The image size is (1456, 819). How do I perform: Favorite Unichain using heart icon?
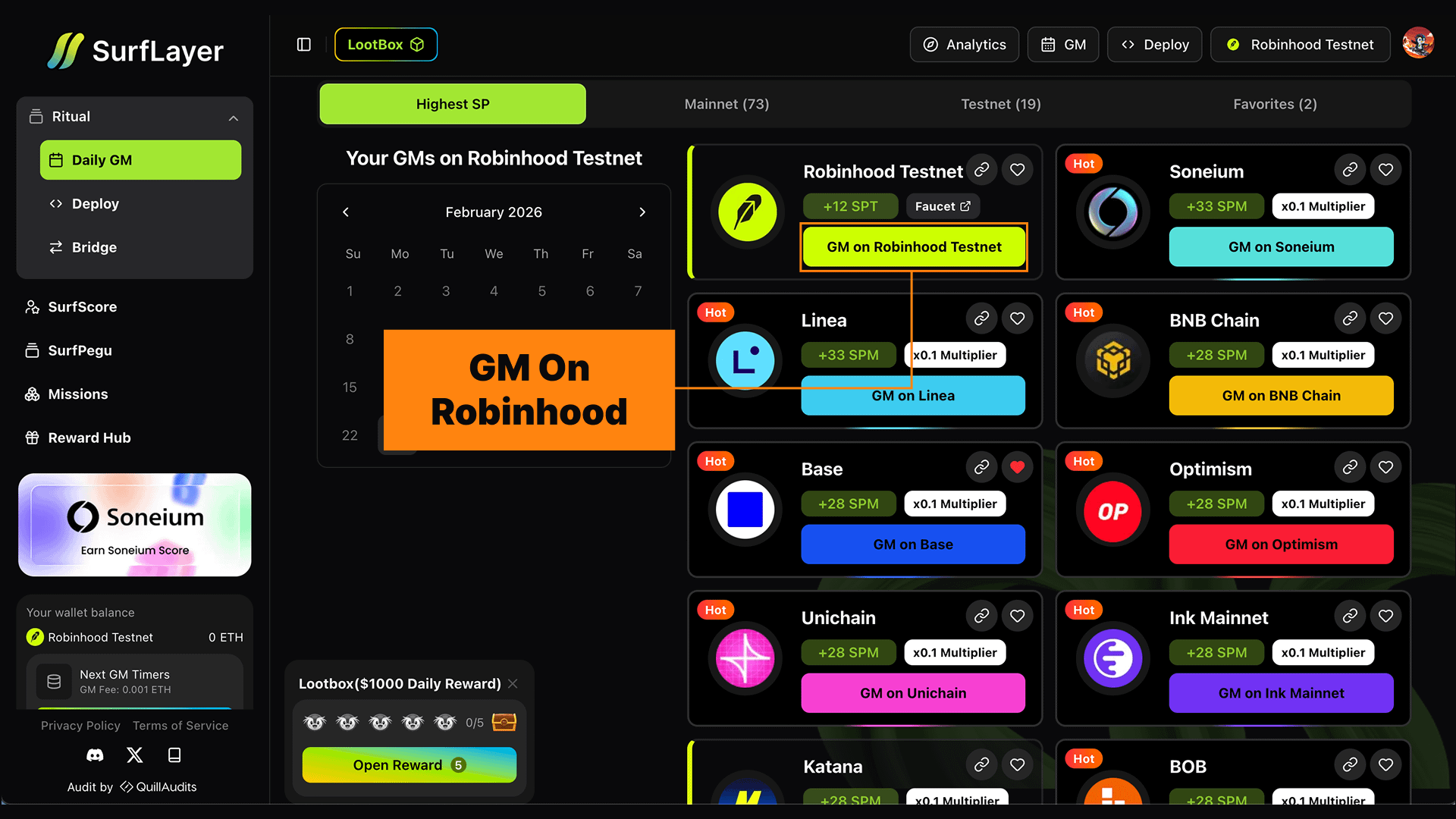coord(1017,616)
